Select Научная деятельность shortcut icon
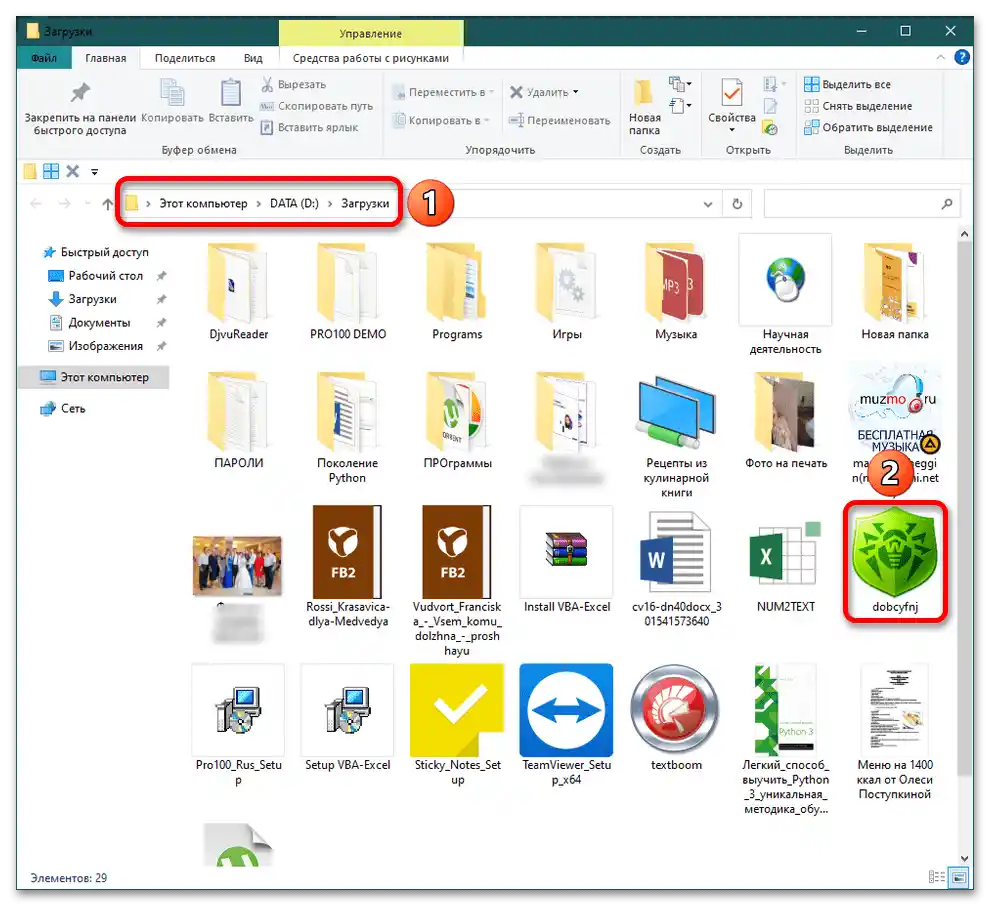 pyautogui.click(x=785, y=294)
